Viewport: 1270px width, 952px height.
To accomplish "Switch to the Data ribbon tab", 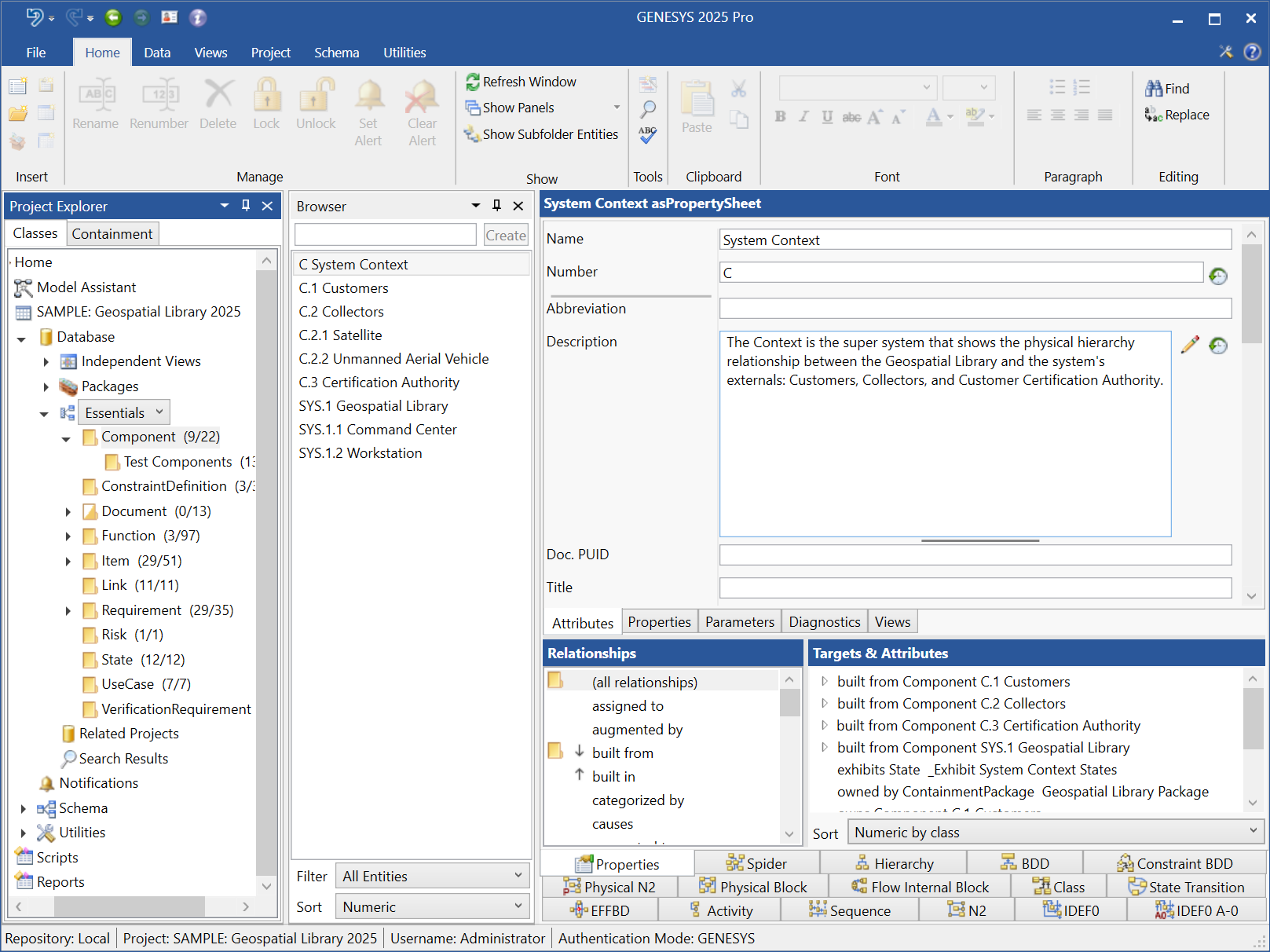I will click(x=157, y=53).
